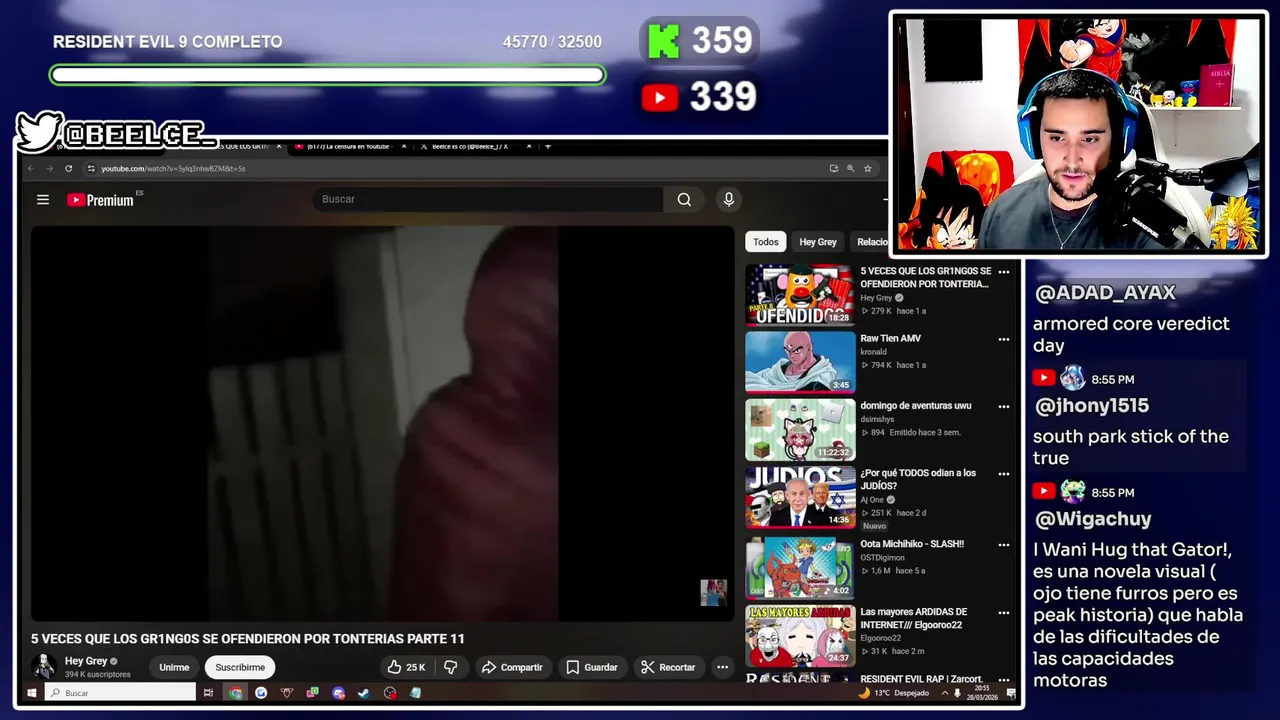
Task: Open the domingo de aventuras uwu thumbnail
Action: 800,430
